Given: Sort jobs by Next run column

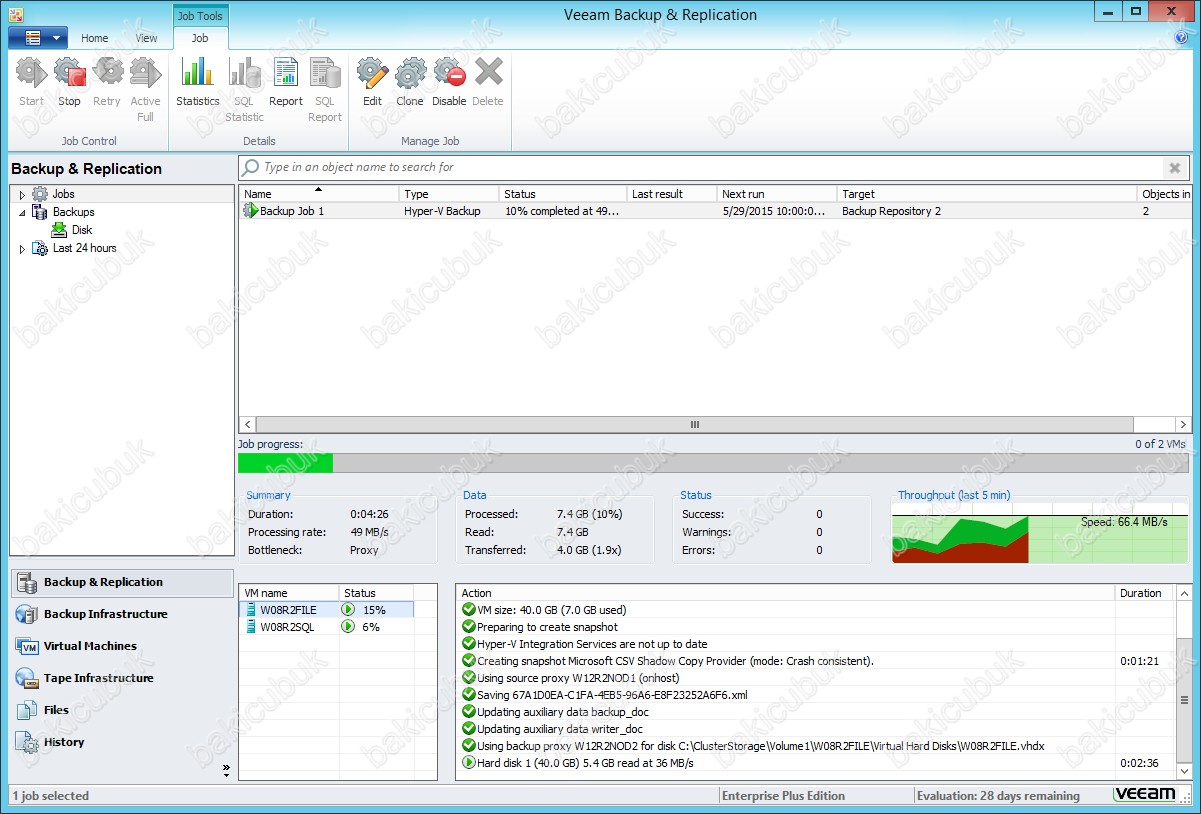Looking at the screenshot, I should (x=777, y=194).
